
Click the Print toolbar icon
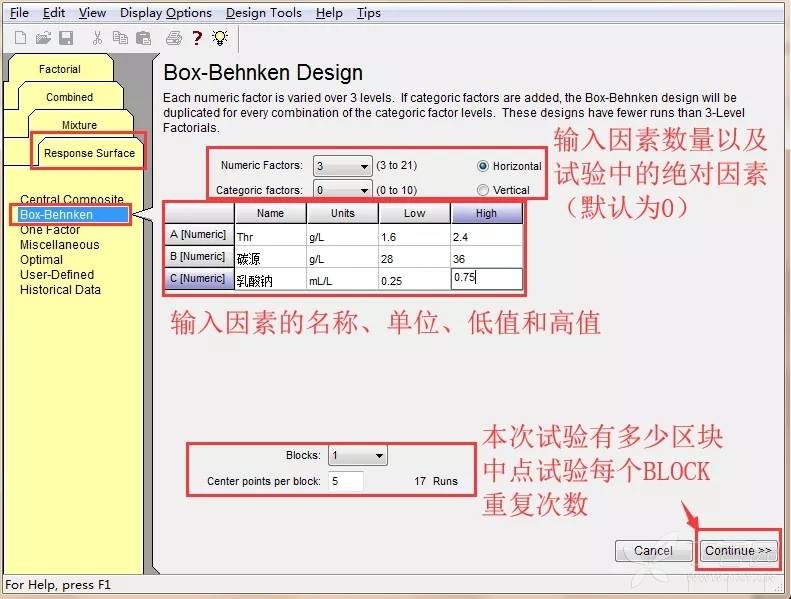(174, 38)
